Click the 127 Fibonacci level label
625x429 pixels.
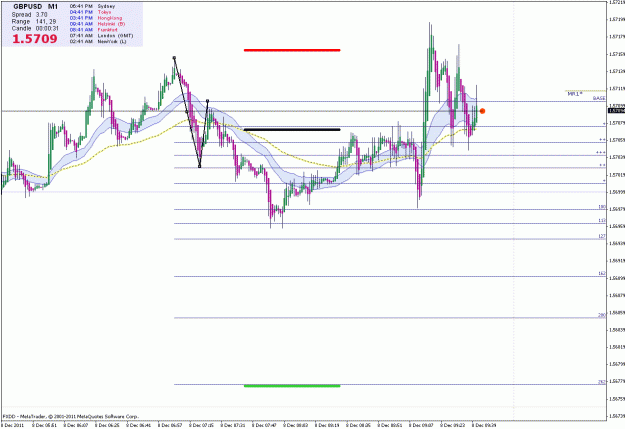[602, 236]
